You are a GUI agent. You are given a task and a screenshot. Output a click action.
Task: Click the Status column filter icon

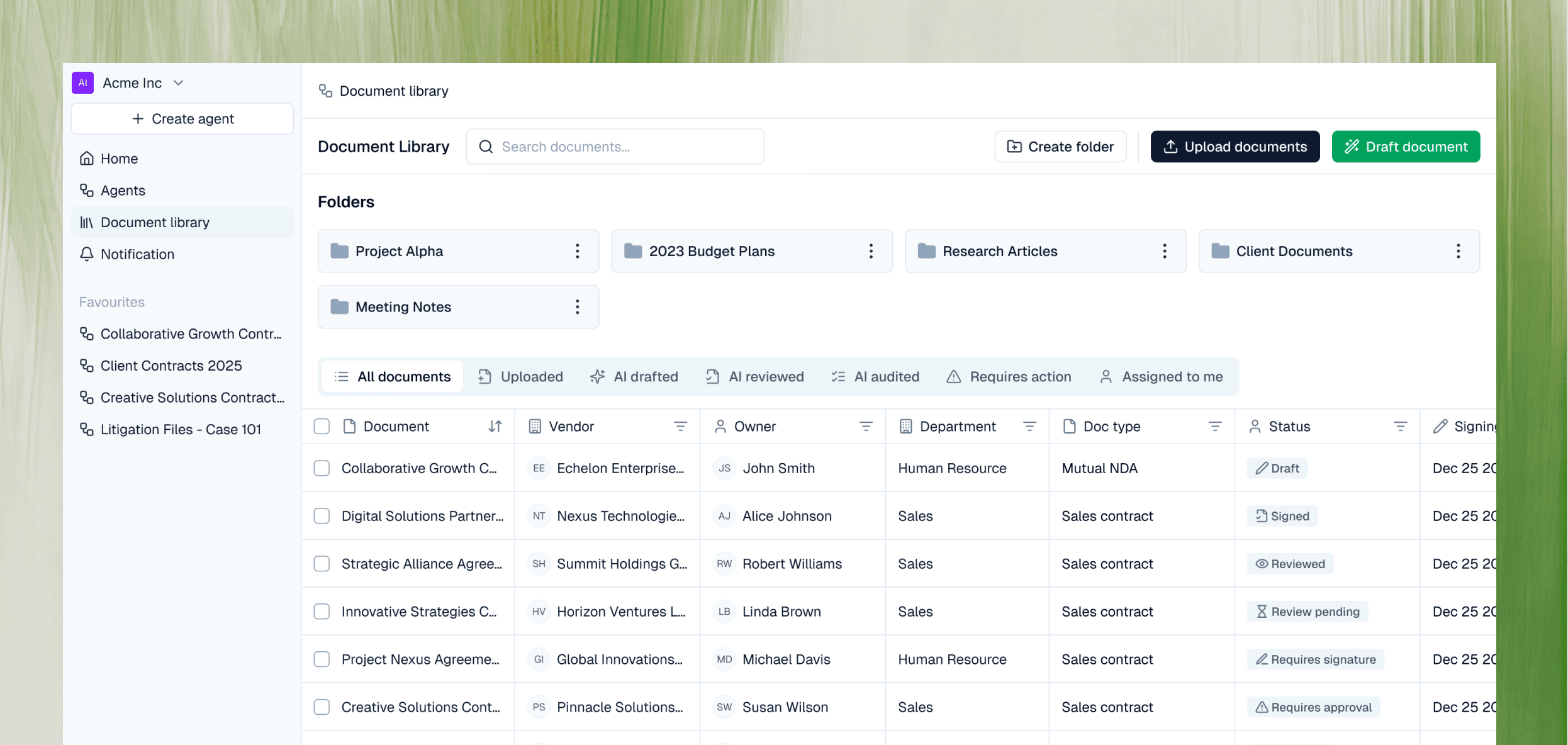pyautogui.click(x=1400, y=427)
